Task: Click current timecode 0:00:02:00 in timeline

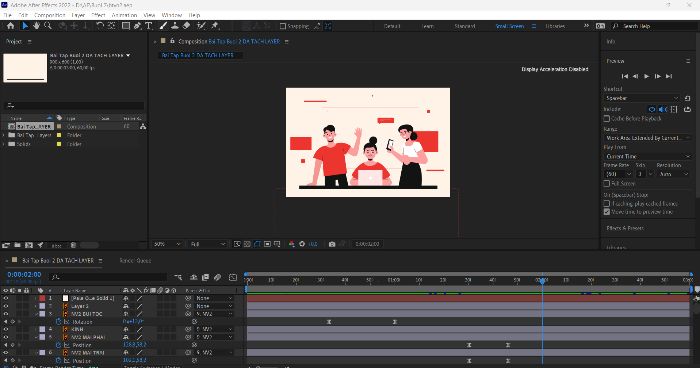Action: click(x=24, y=275)
